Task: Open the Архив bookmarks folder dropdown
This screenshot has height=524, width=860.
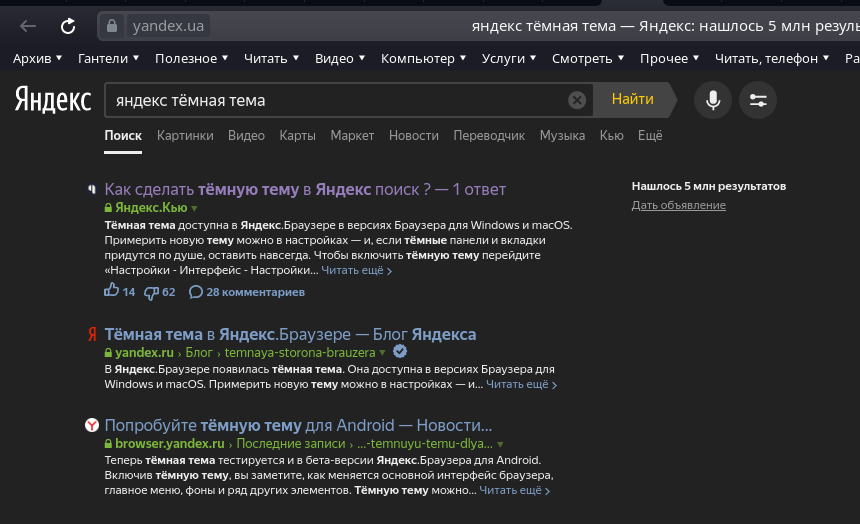Action: click(37, 59)
